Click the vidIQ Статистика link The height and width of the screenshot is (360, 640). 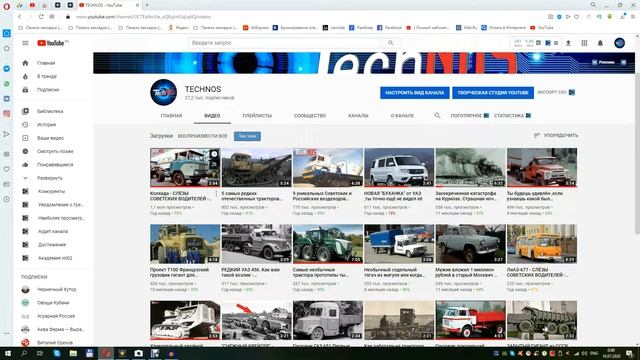coord(512,116)
